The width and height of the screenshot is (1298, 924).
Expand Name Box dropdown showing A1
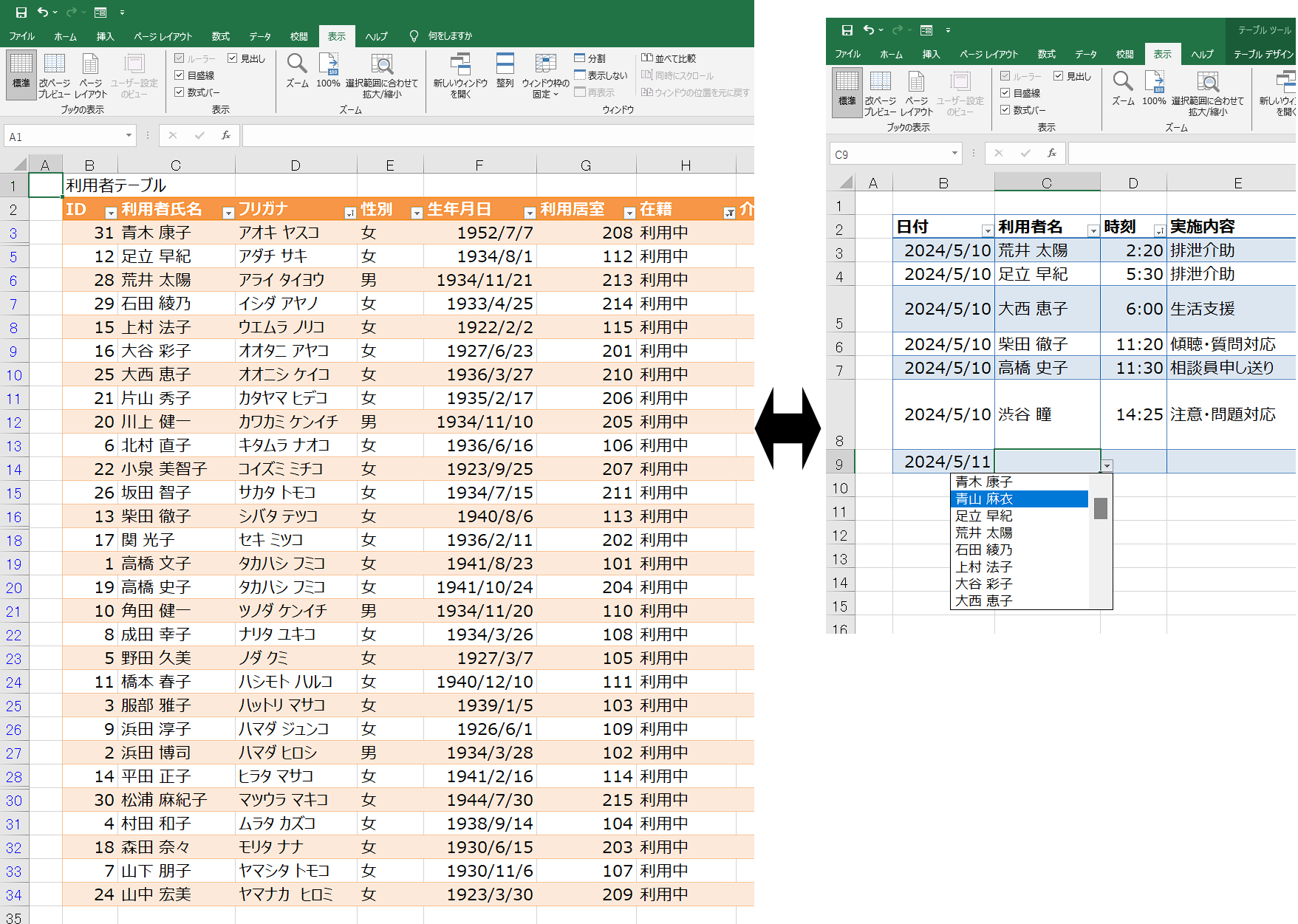pos(129,136)
